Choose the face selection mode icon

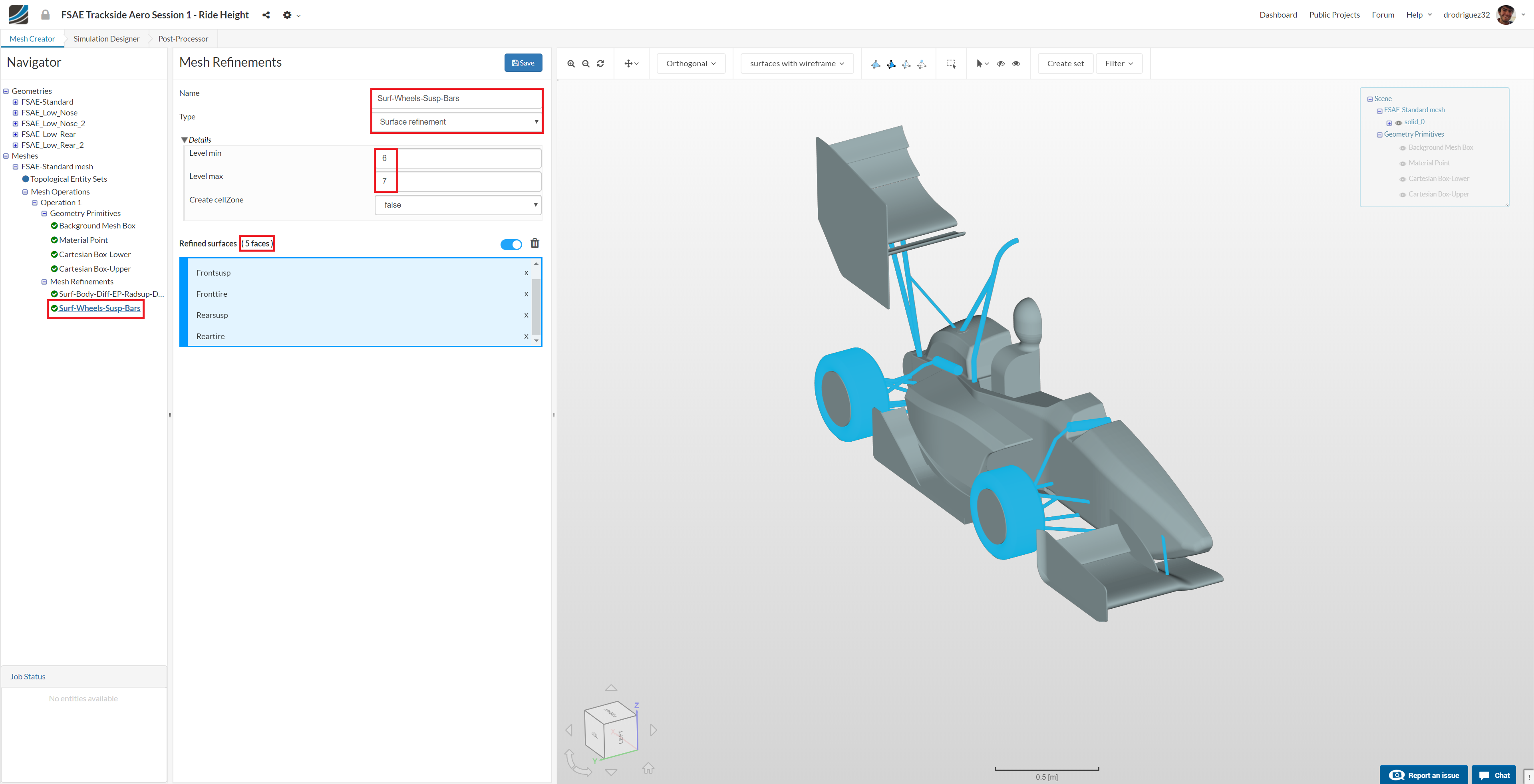pos(891,64)
